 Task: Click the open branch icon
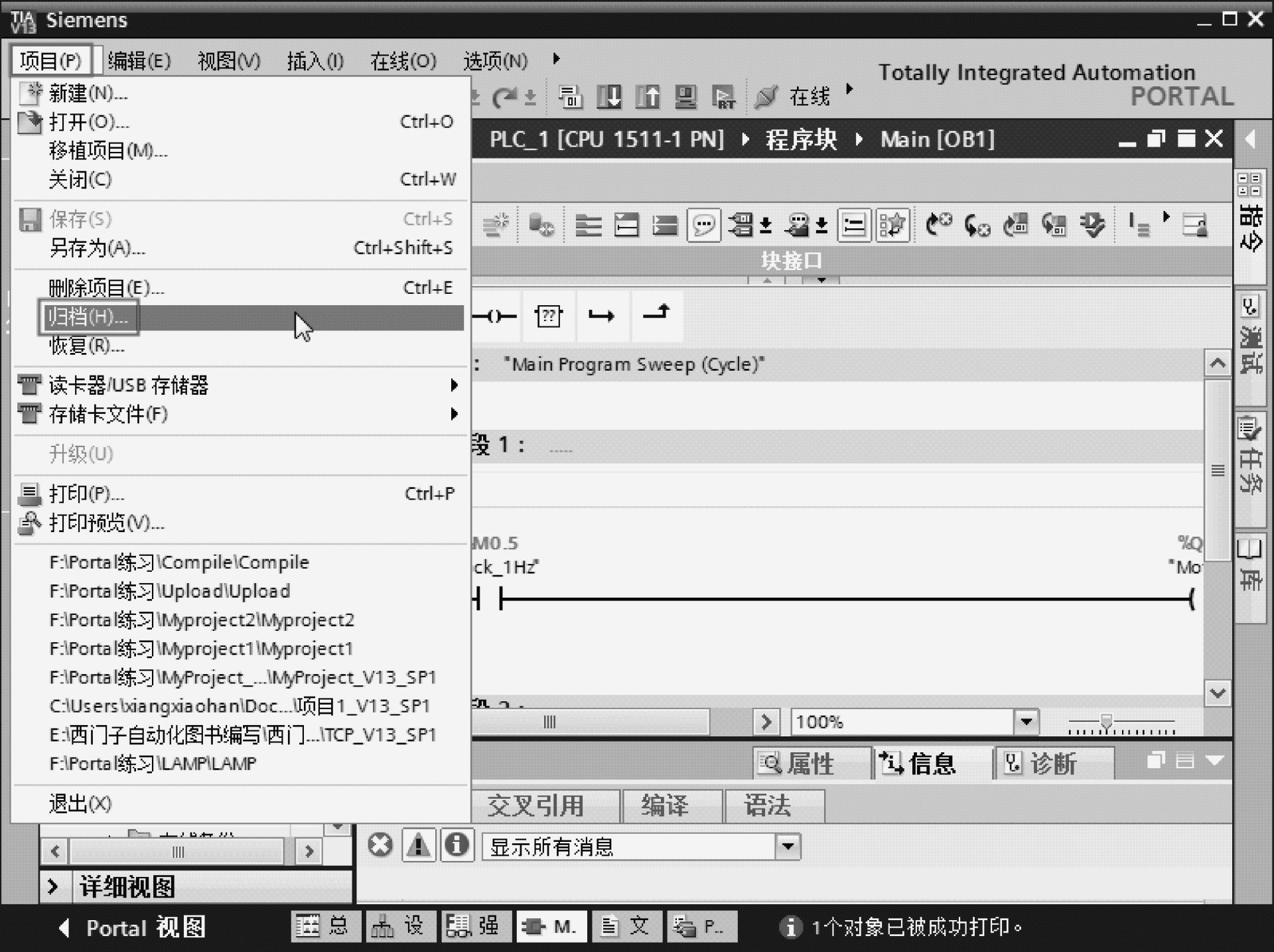tap(601, 316)
